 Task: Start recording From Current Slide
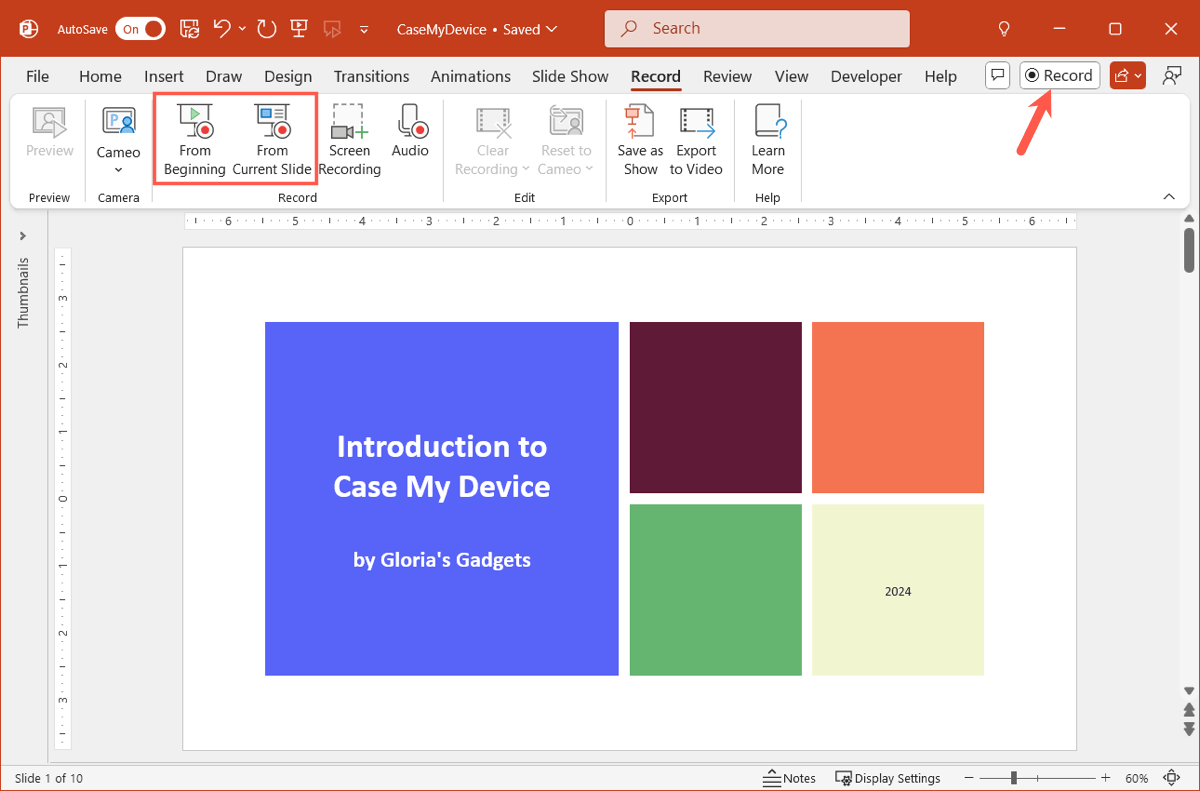point(272,139)
